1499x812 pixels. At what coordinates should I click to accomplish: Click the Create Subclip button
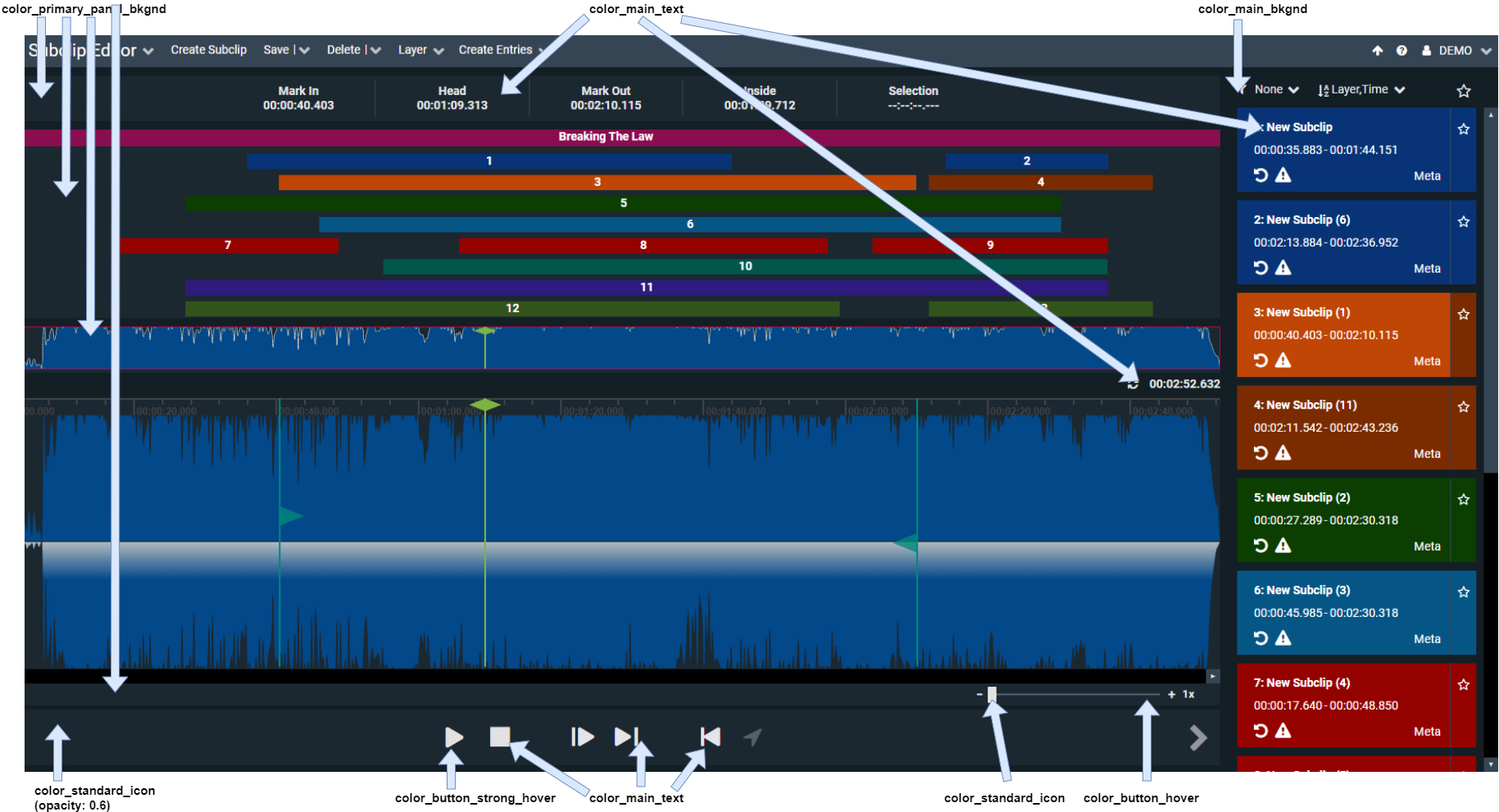click(x=208, y=50)
